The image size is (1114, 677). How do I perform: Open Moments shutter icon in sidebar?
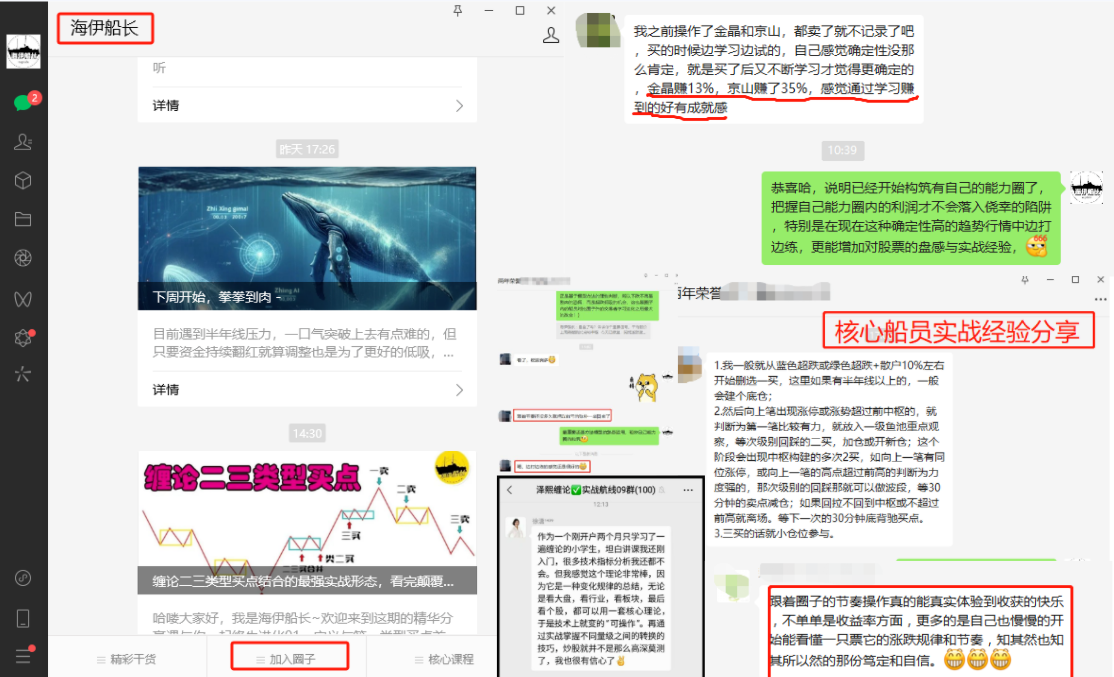(x=23, y=258)
